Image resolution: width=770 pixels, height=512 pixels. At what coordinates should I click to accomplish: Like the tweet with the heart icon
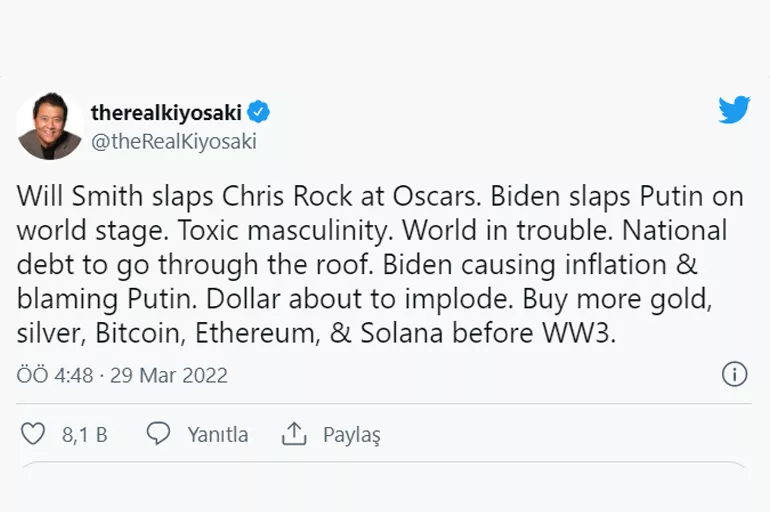point(33,434)
